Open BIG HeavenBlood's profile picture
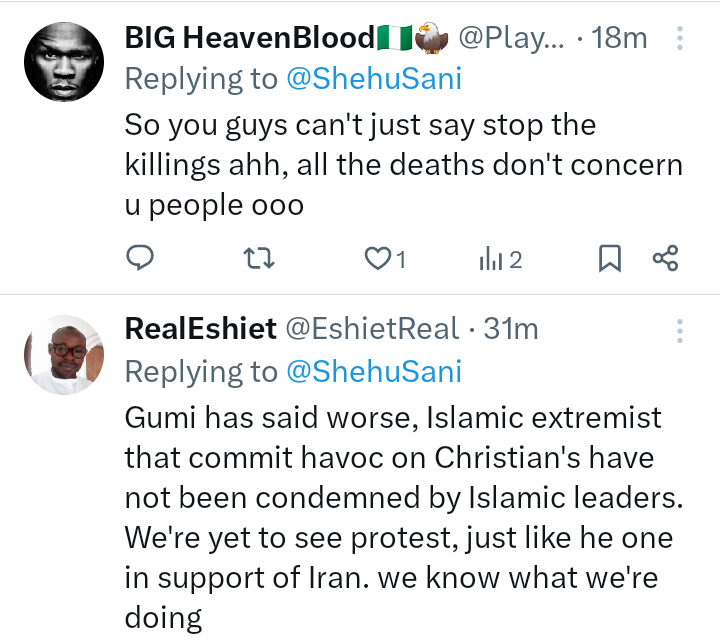 click(x=63, y=60)
